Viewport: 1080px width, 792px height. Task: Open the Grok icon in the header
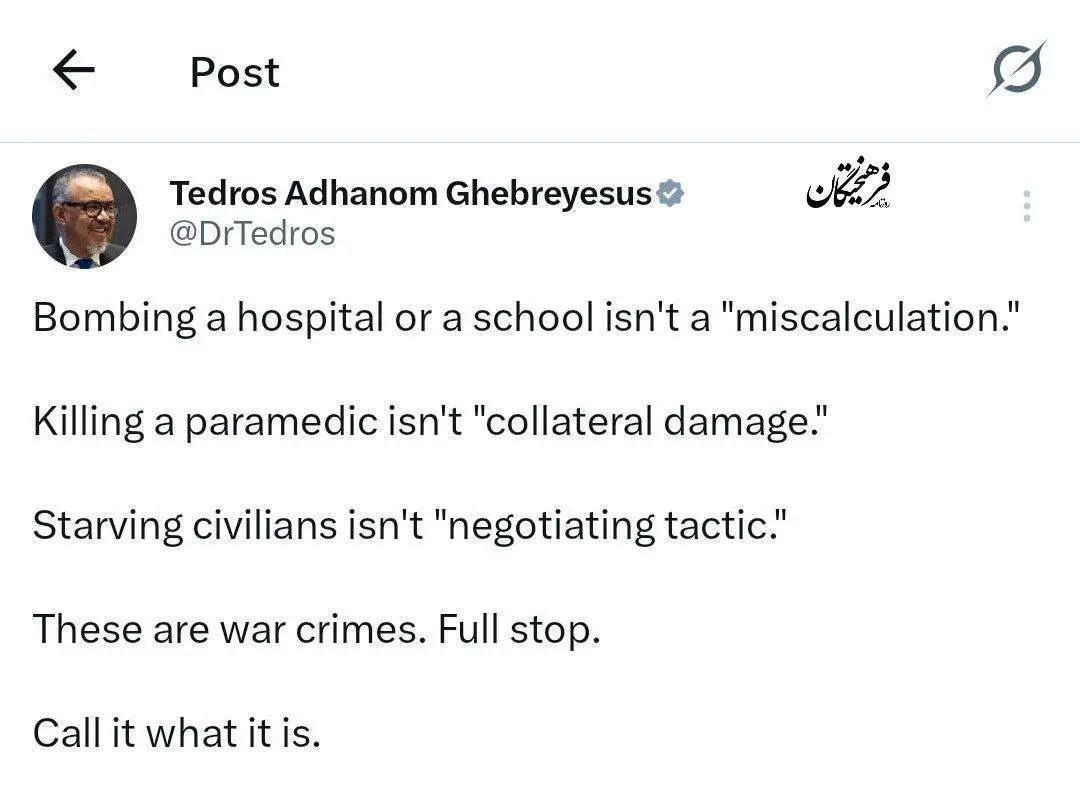click(1017, 70)
